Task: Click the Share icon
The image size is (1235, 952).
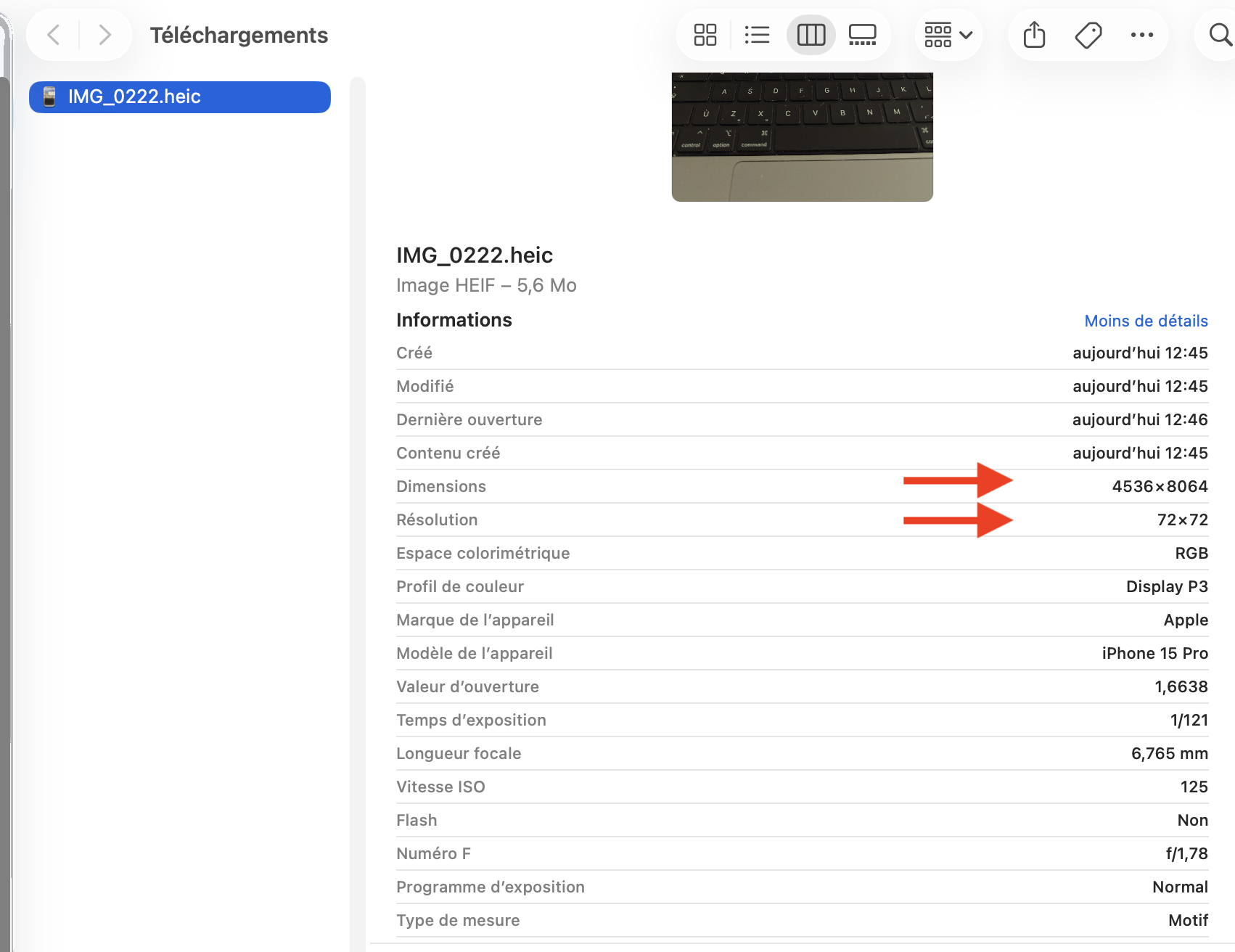Action: coord(1034,35)
